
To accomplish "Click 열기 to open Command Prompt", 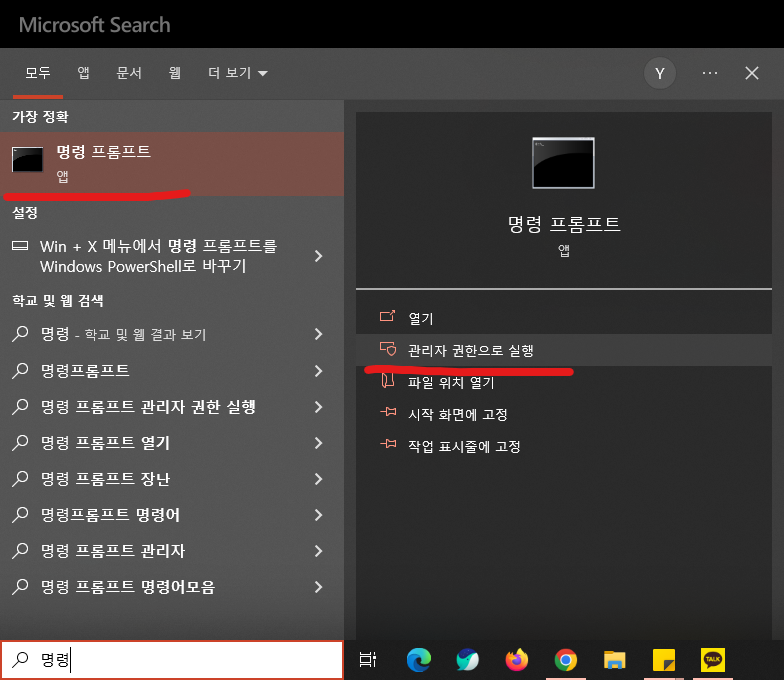I will (564, 318).
